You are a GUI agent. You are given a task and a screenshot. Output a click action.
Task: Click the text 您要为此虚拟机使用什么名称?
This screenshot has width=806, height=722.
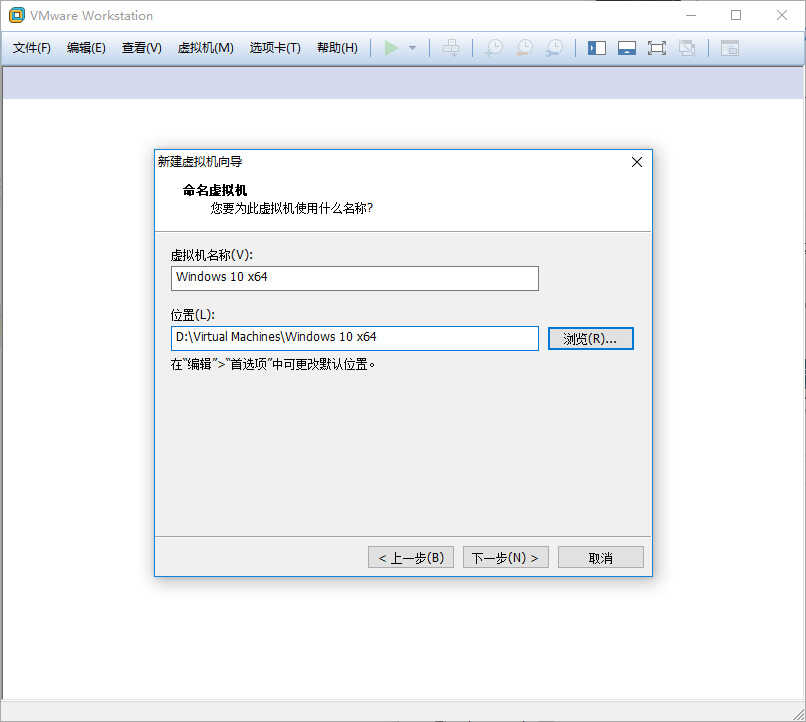[x=291, y=208]
